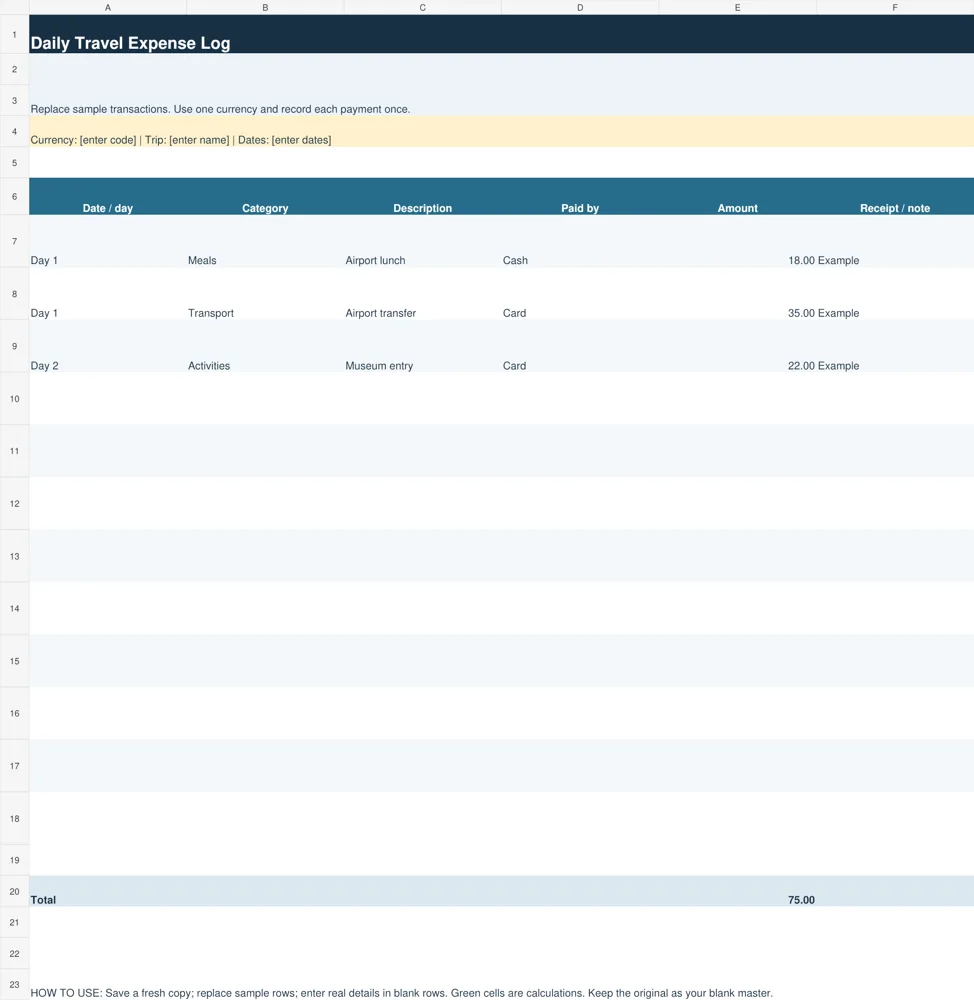Screen dimensions: 974x1000
Task: Select row 23 header
Action: click(x=15, y=985)
